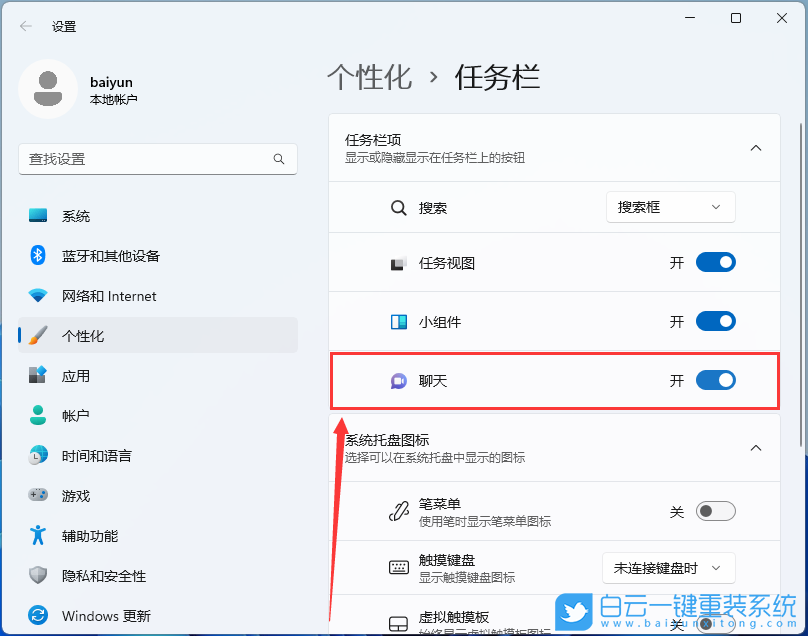This screenshot has height=636, width=808.
Task: Collapse the 任务栏项 section
Action: (756, 147)
